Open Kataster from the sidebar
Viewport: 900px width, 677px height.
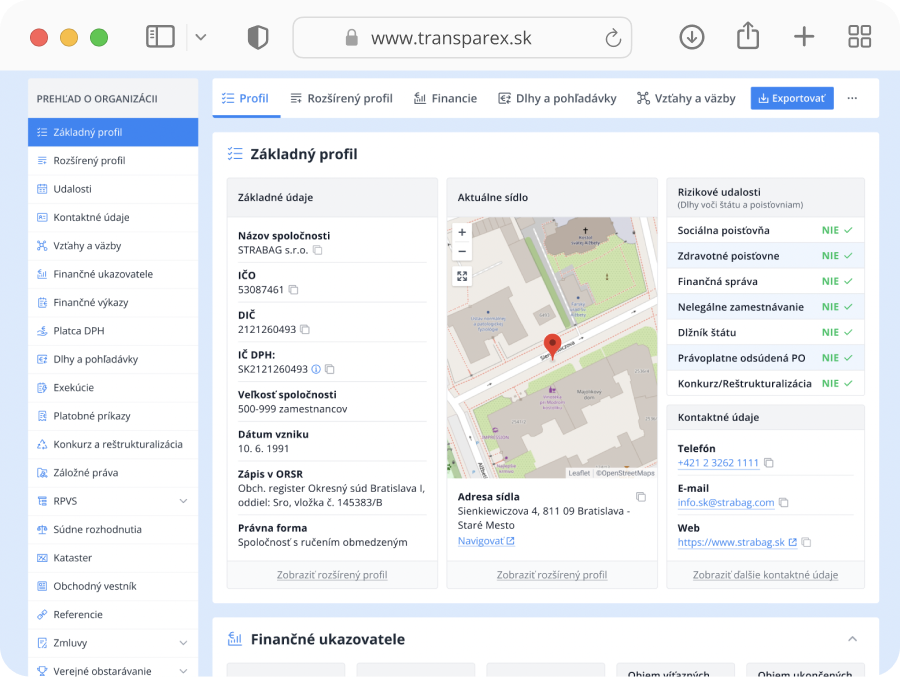[x=71, y=557]
